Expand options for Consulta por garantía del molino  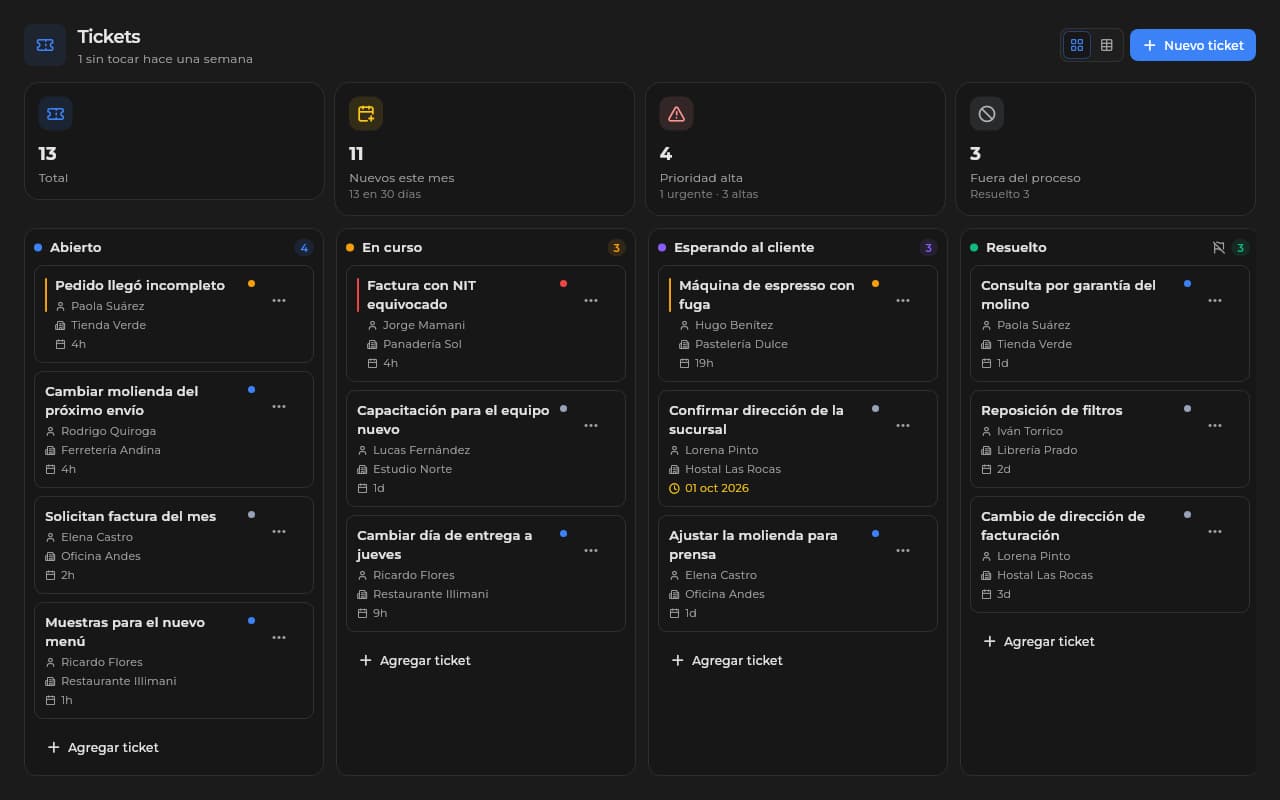(x=1215, y=300)
